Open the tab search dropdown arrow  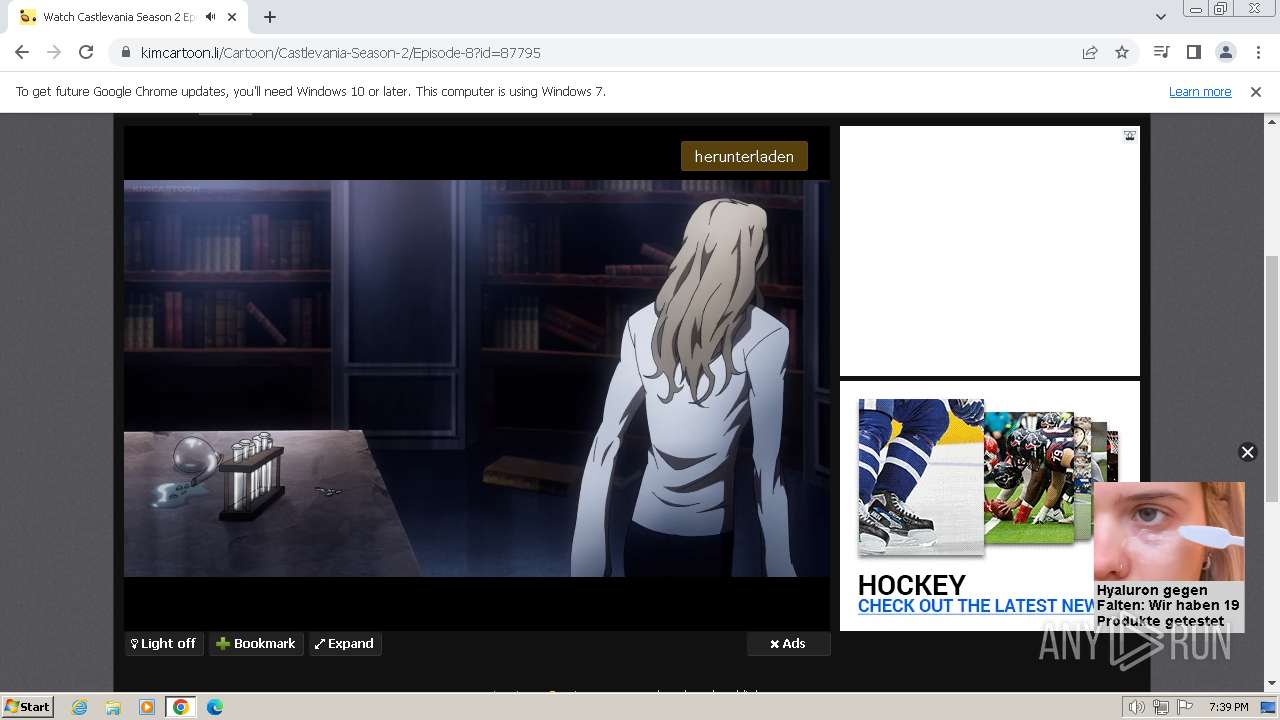click(1160, 17)
